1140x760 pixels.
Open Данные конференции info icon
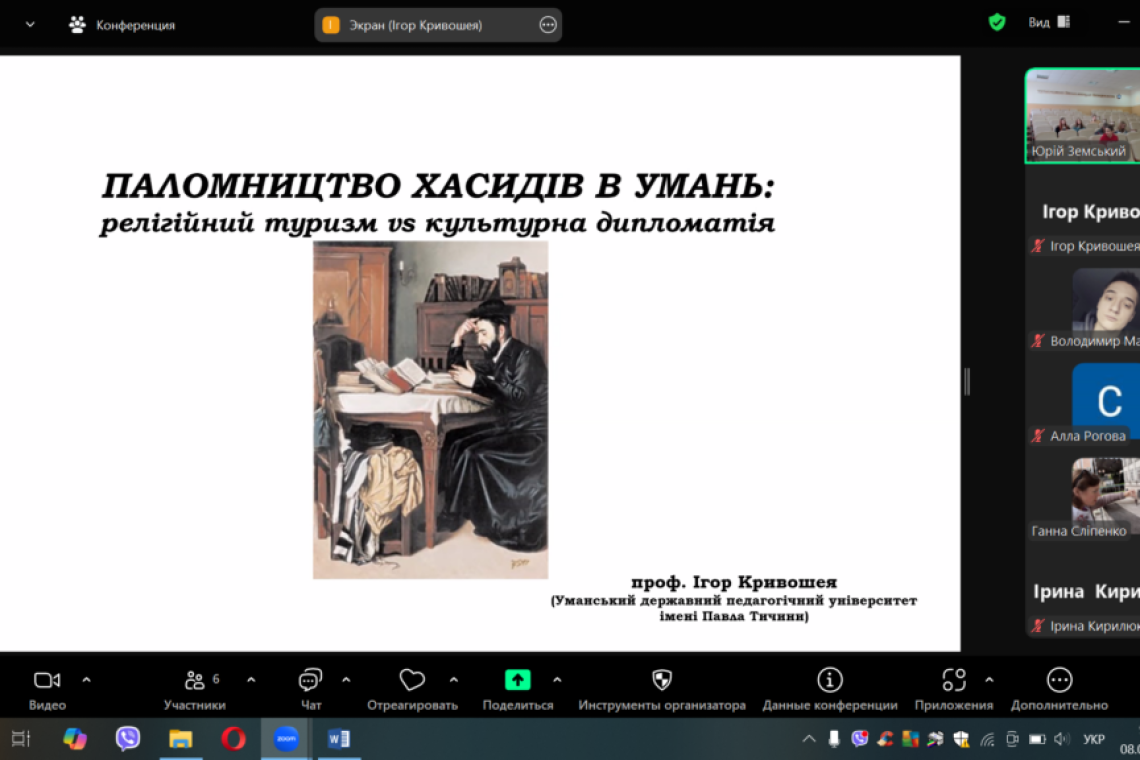[830, 680]
